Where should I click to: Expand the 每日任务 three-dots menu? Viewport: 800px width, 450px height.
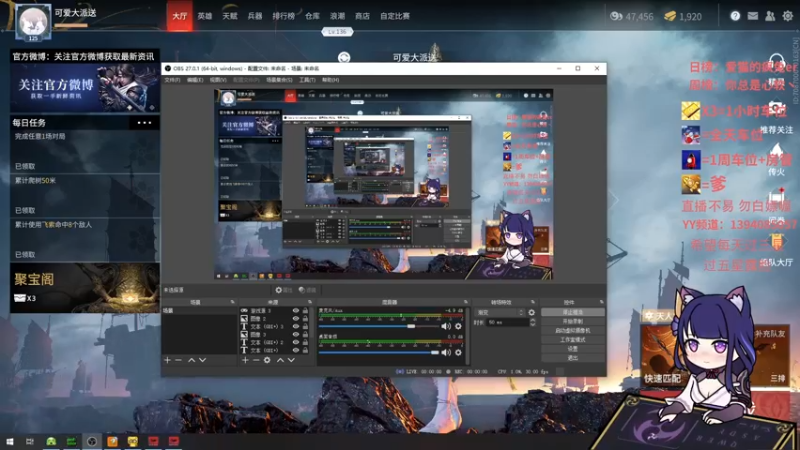point(144,123)
